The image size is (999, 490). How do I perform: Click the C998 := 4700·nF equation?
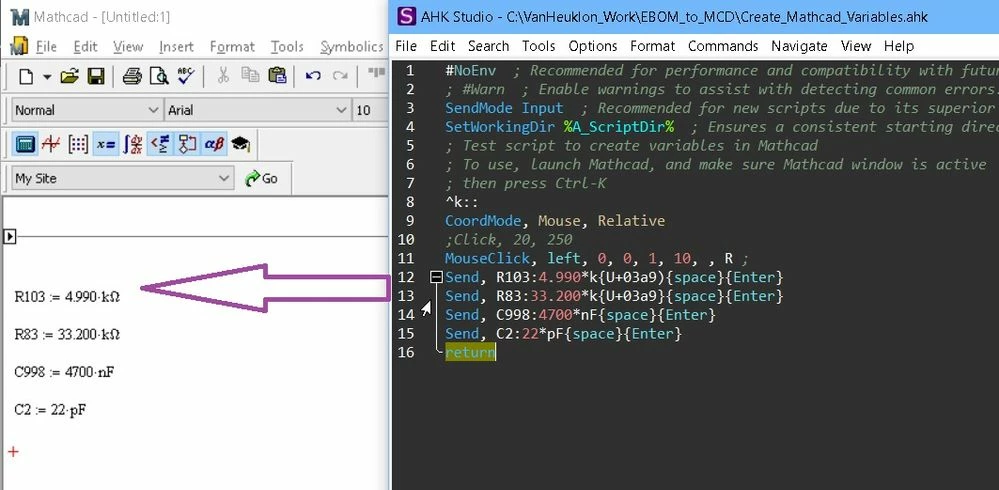point(64,372)
